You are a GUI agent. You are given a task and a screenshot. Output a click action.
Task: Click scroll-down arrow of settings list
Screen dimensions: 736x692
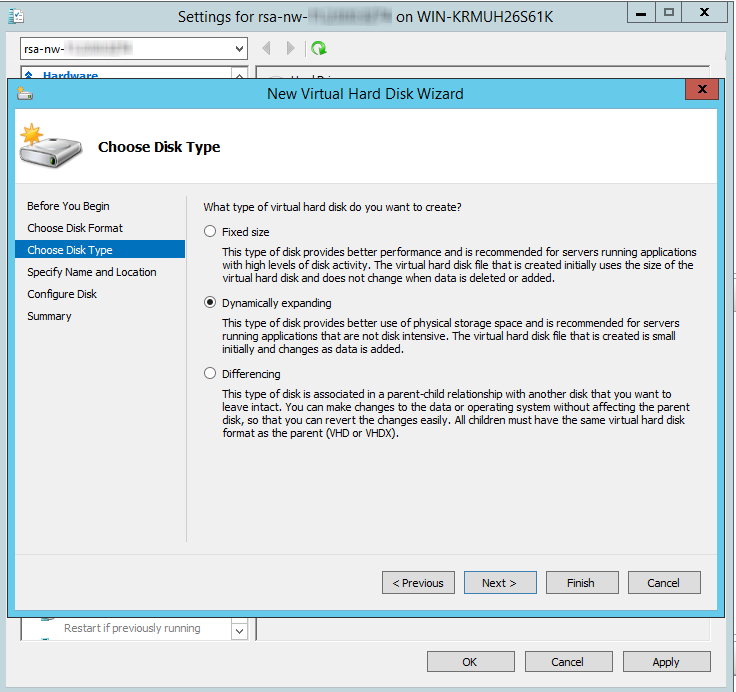(x=239, y=631)
